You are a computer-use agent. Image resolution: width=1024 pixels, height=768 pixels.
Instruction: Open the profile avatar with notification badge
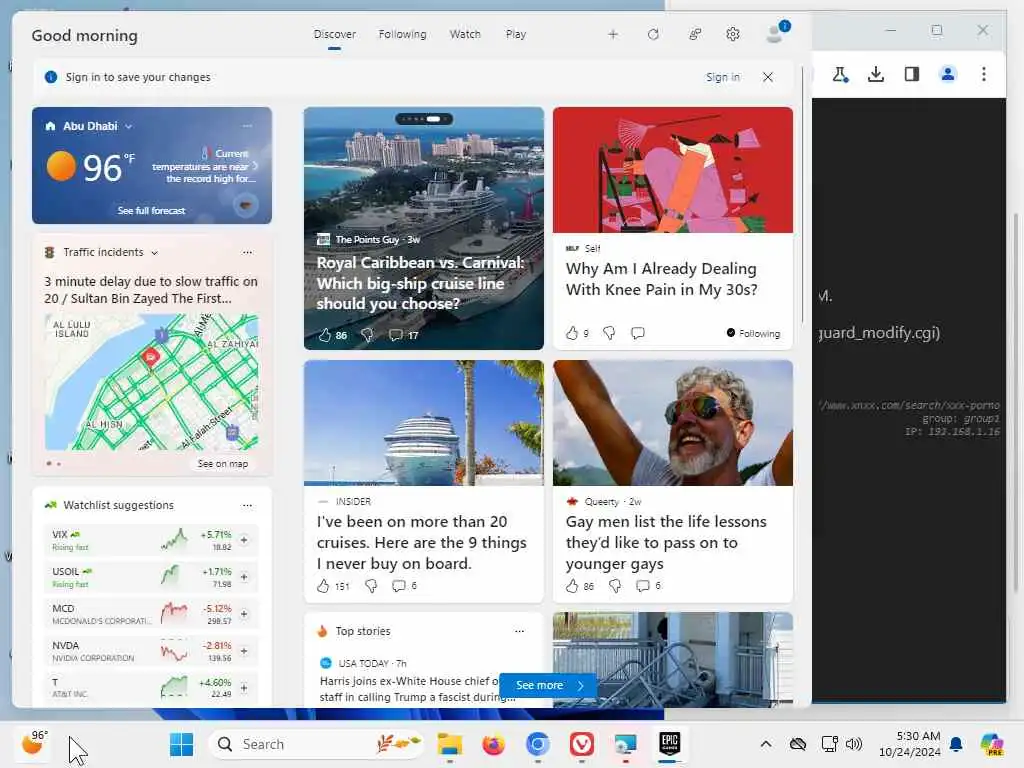click(x=777, y=32)
